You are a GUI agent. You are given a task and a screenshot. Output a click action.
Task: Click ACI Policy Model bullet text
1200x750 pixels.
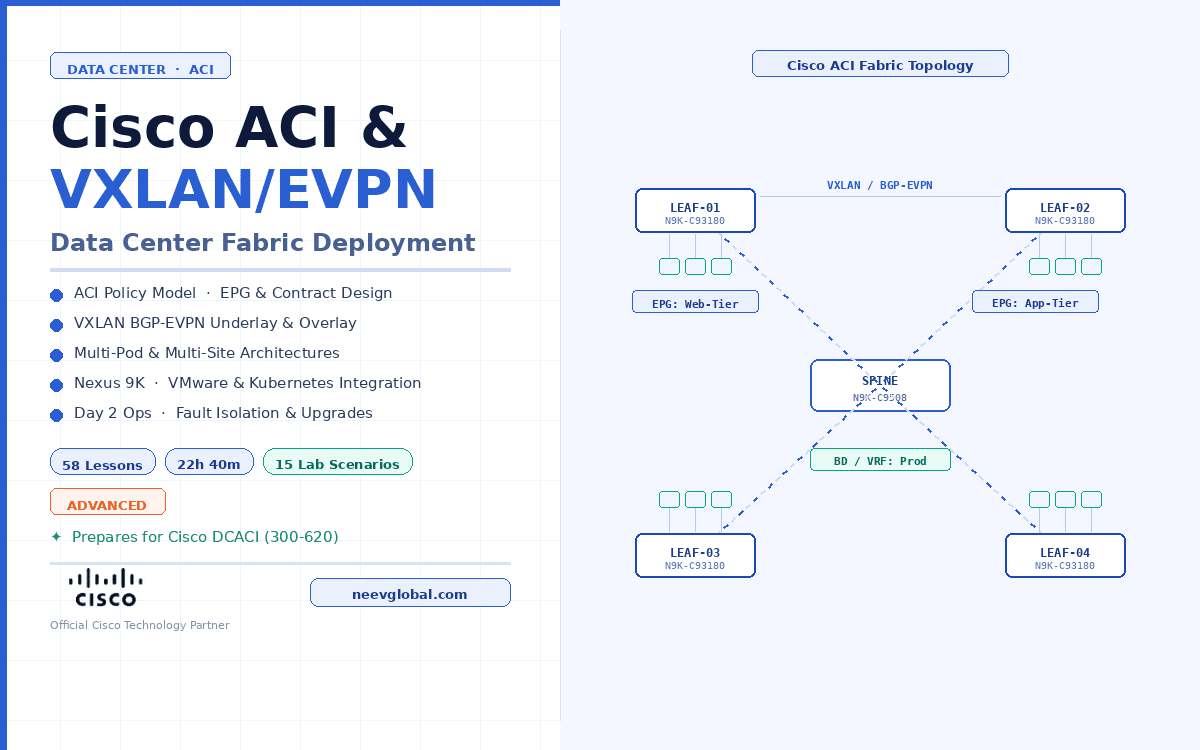coord(233,293)
